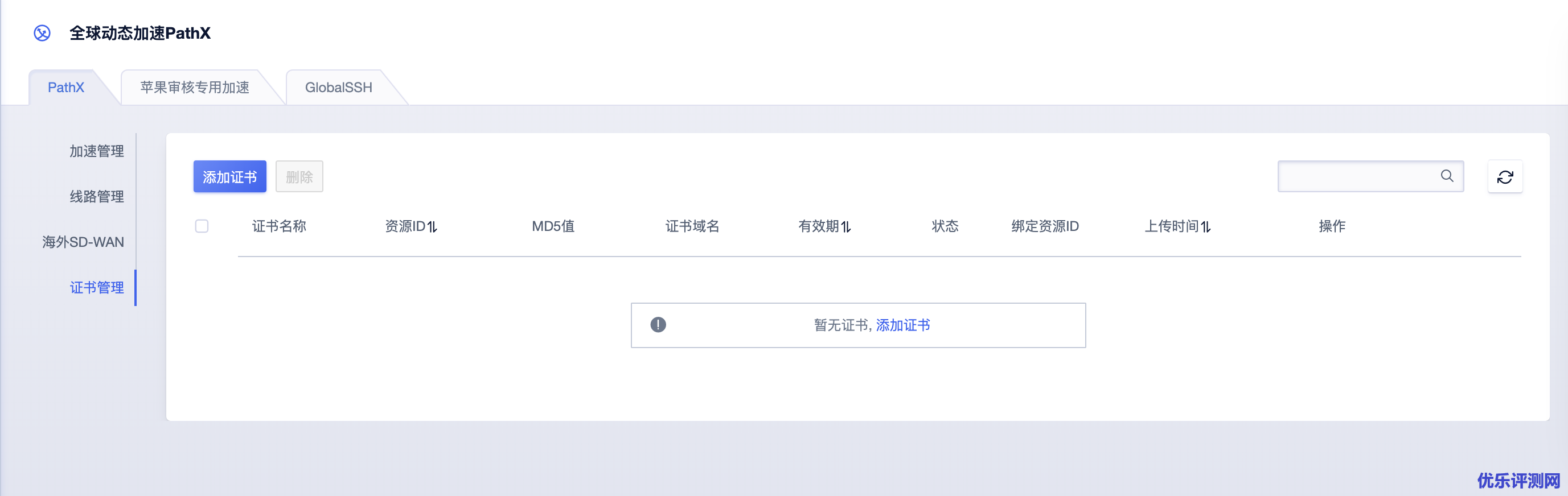Image resolution: width=1568 pixels, height=496 pixels.
Task: Toggle the select-all certificates checkbox
Action: (202, 226)
